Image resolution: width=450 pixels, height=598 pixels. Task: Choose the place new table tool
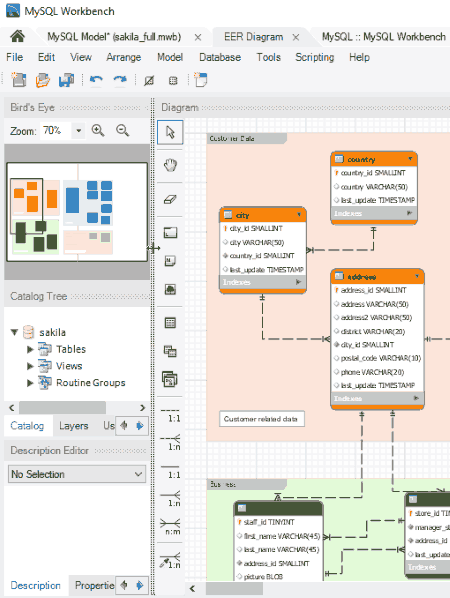pos(170,323)
